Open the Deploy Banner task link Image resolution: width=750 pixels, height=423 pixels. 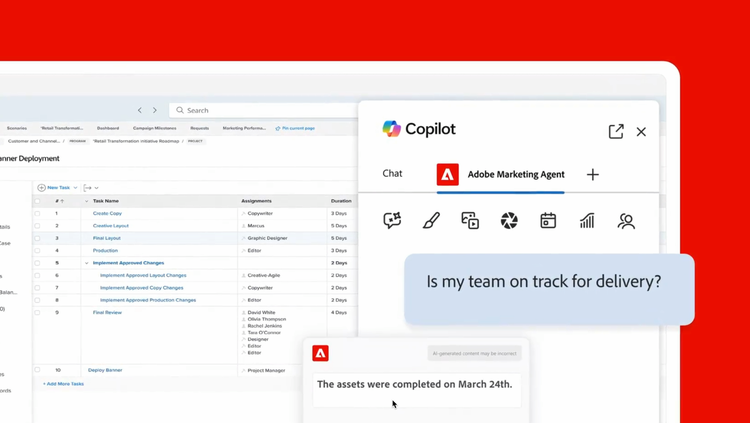click(105, 370)
